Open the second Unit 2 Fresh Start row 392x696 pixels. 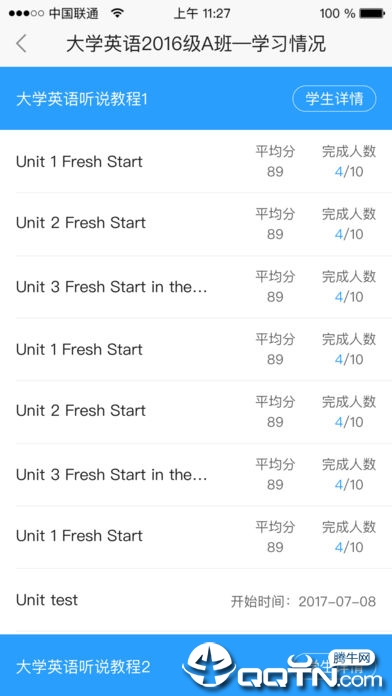(x=196, y=412)
